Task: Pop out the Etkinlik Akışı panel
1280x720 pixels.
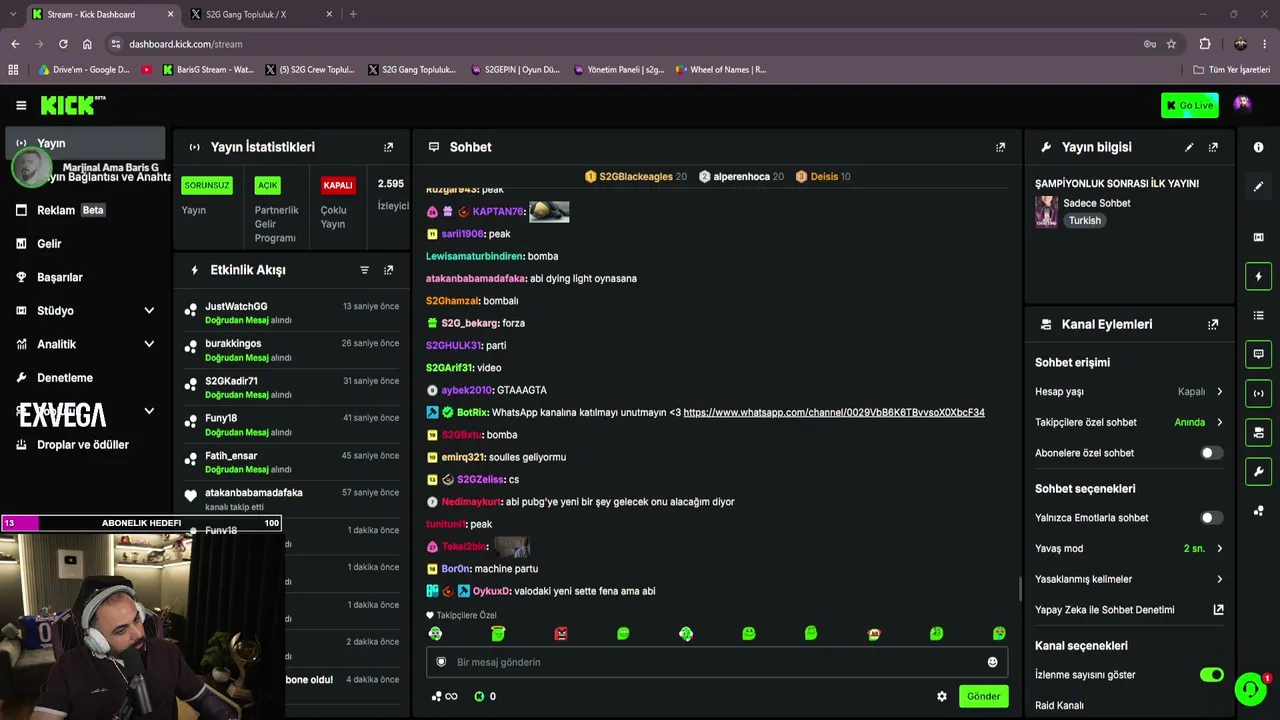Action: [389, 270]
